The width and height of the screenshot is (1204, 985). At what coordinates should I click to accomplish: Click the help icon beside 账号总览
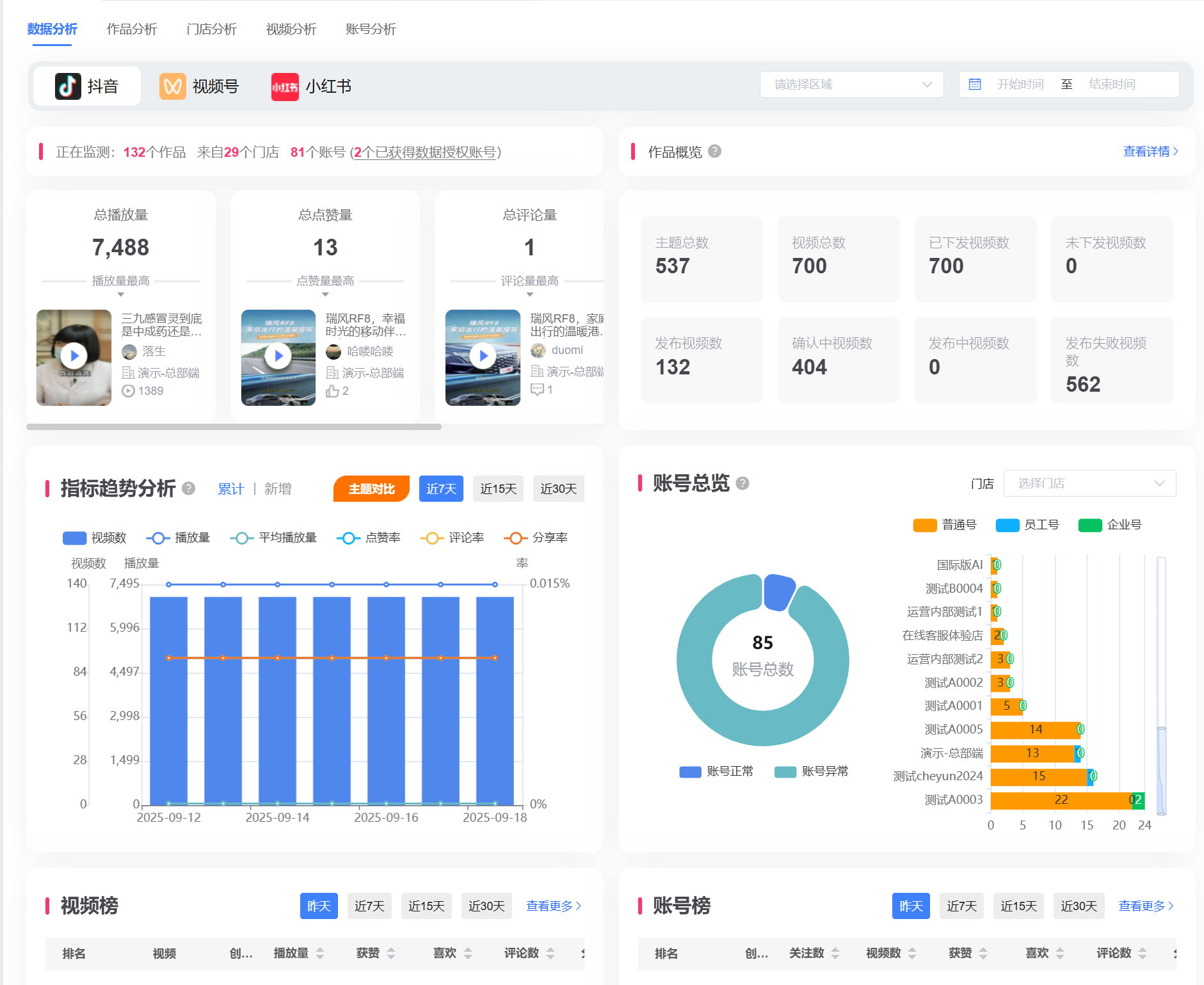coord(742,483)
